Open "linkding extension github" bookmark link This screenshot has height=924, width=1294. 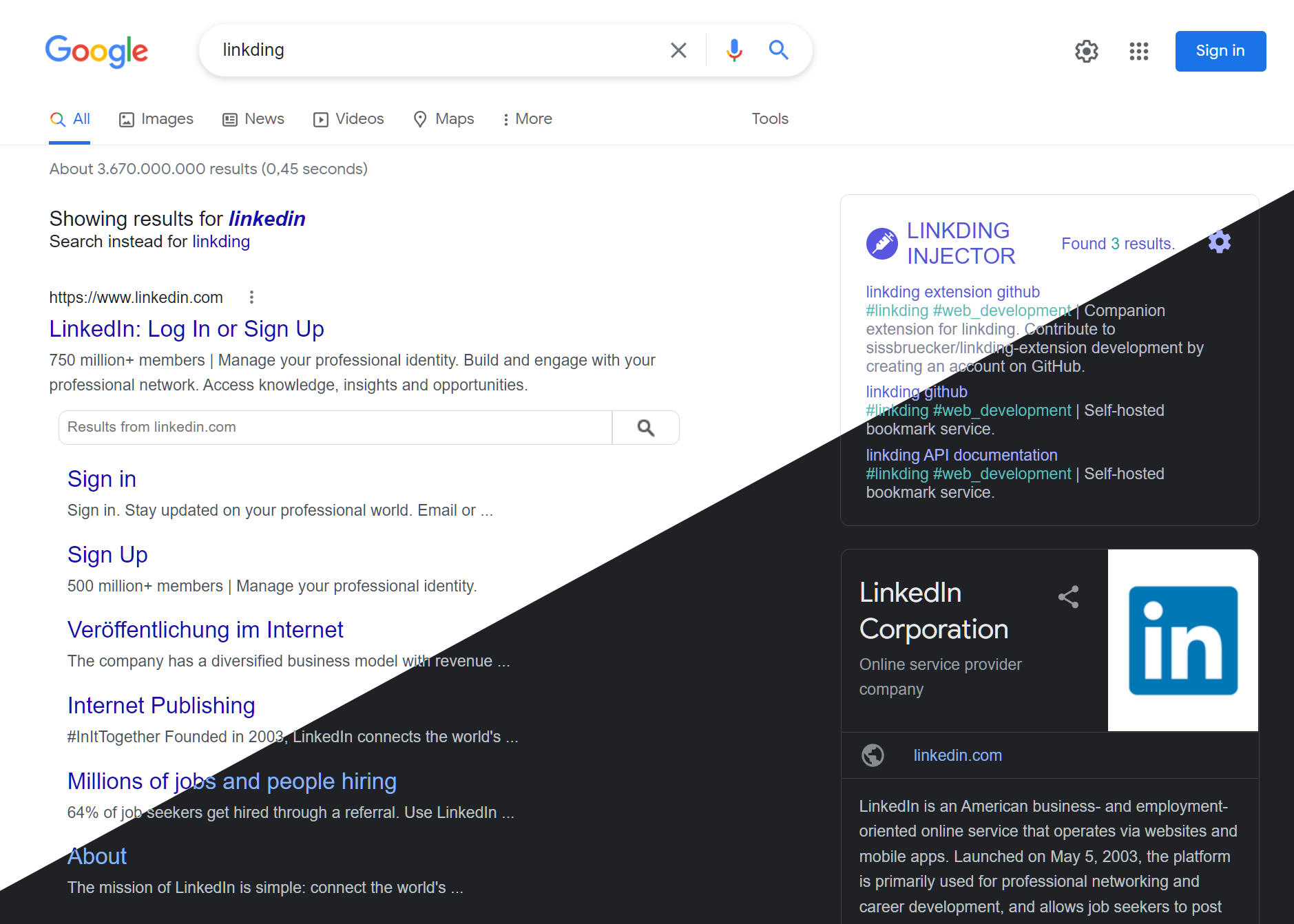(952, 292)
